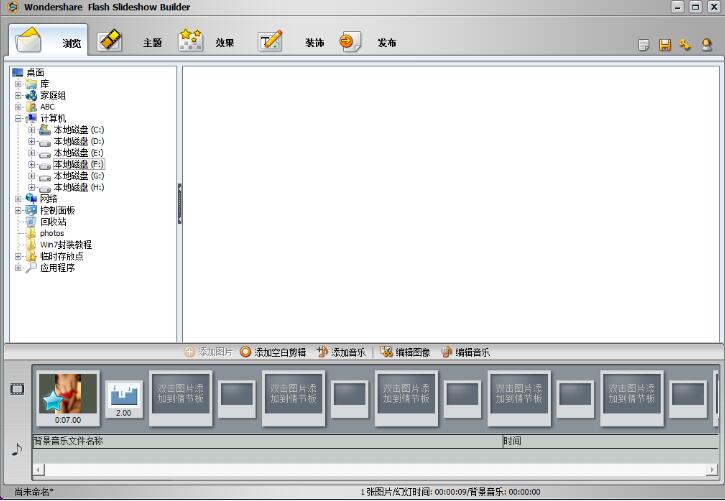Expand the 库 (Libraries) tree node

pyautogui.click(x=18, y=84)
